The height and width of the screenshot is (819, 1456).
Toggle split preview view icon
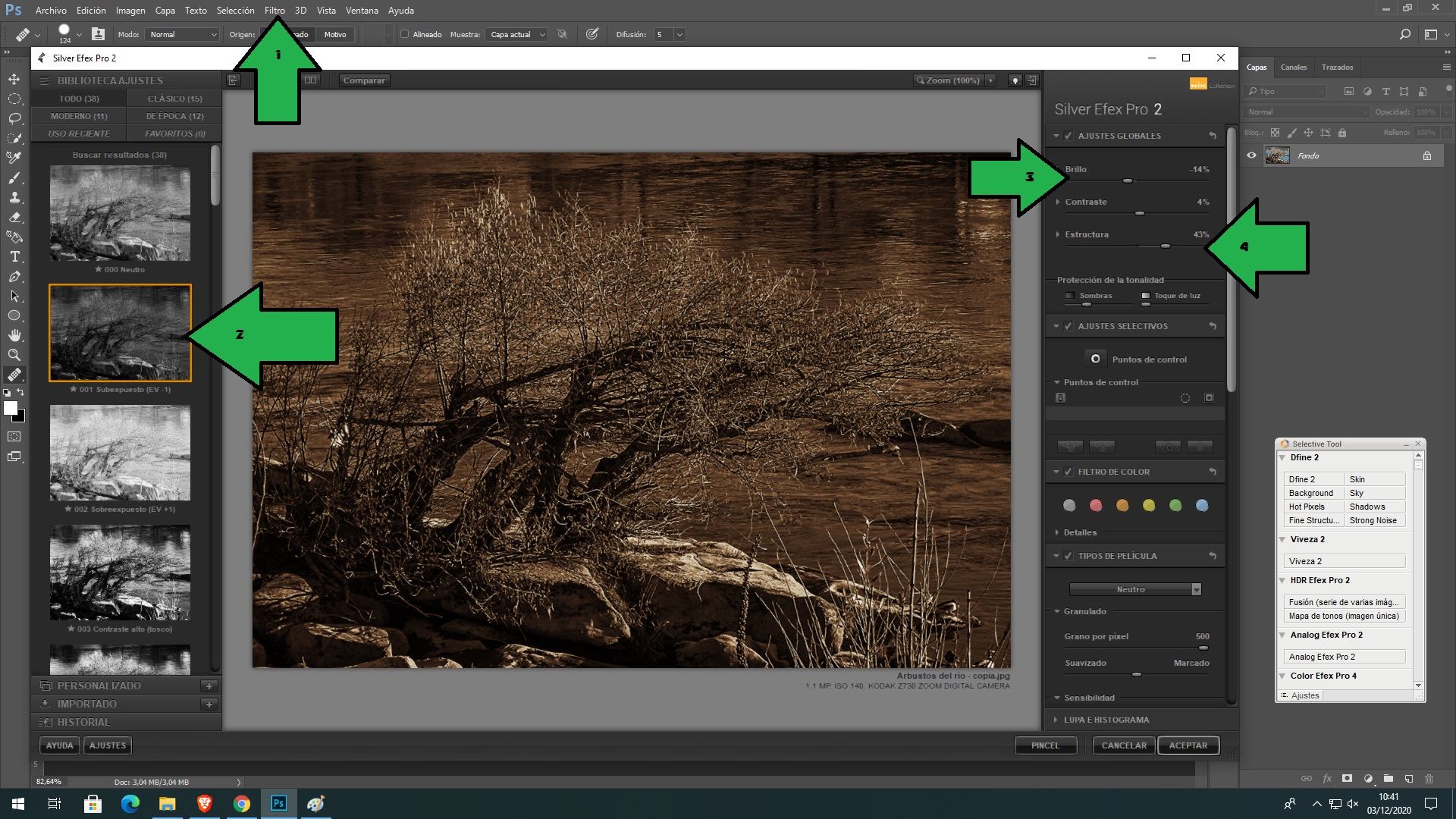coord(311,80)
